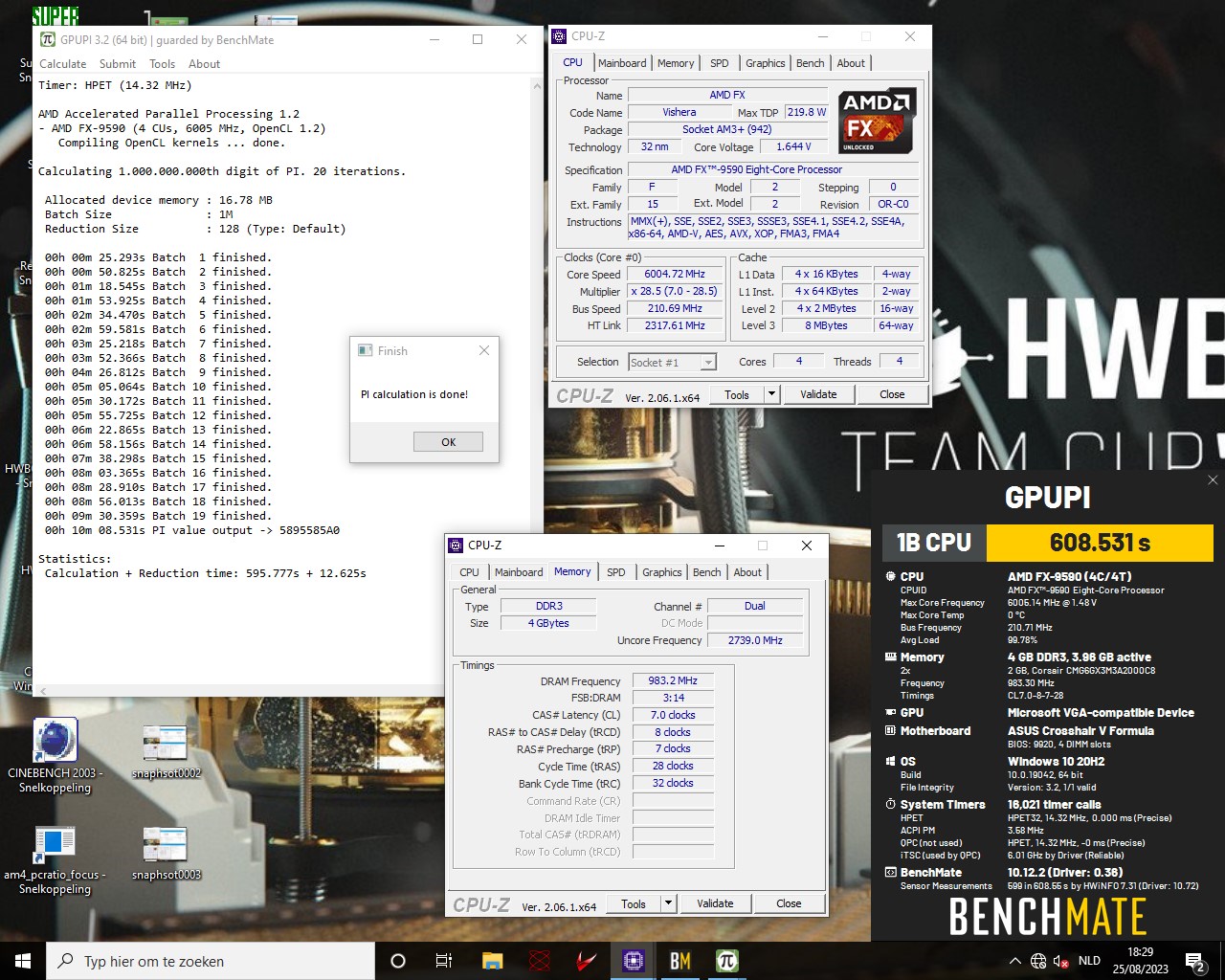Open the clock and date flyout
Screen dimensions: 1225x980
[x=1141, y=961]
